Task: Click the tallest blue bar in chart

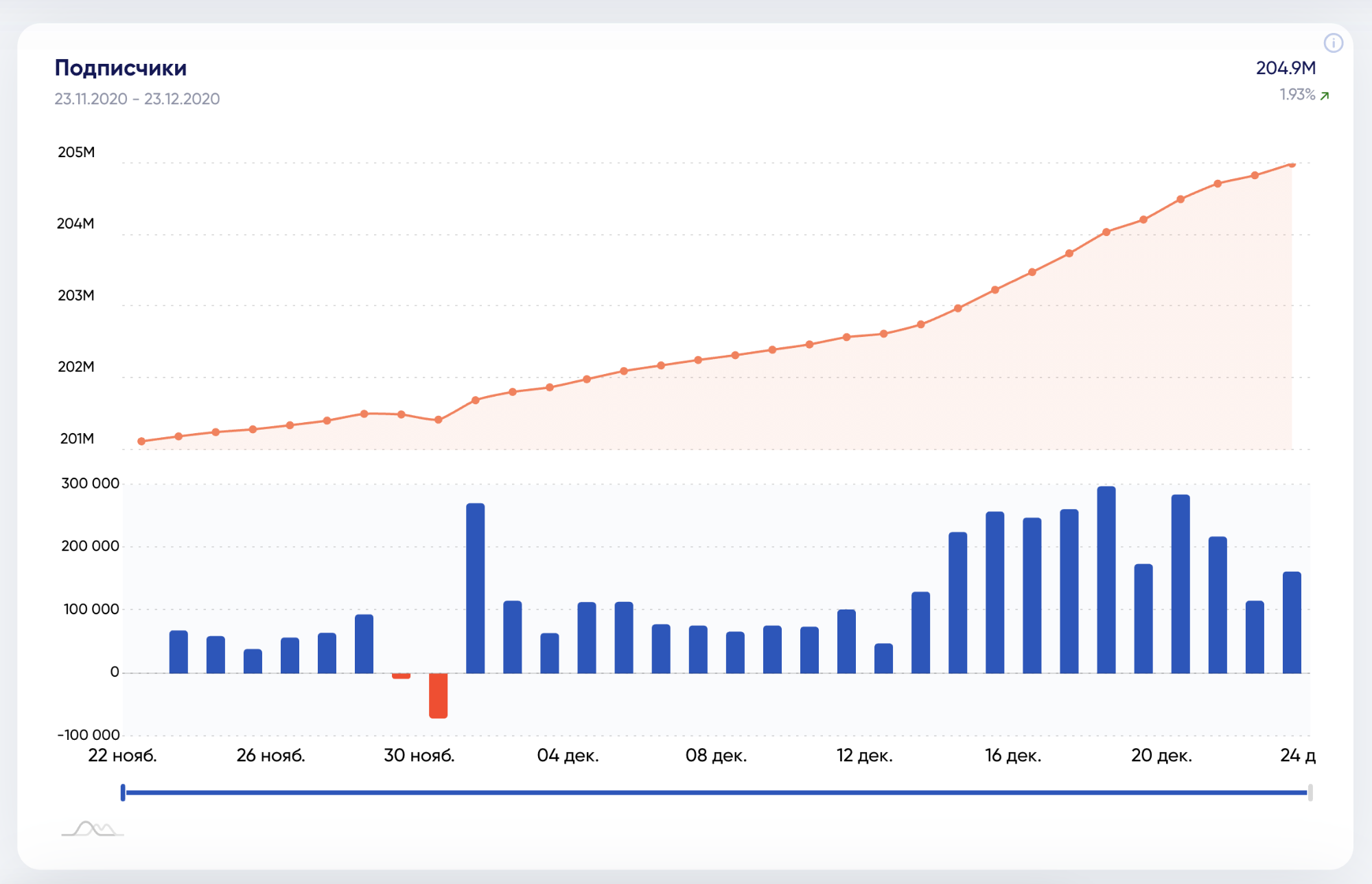Action: click(1106, 580)
